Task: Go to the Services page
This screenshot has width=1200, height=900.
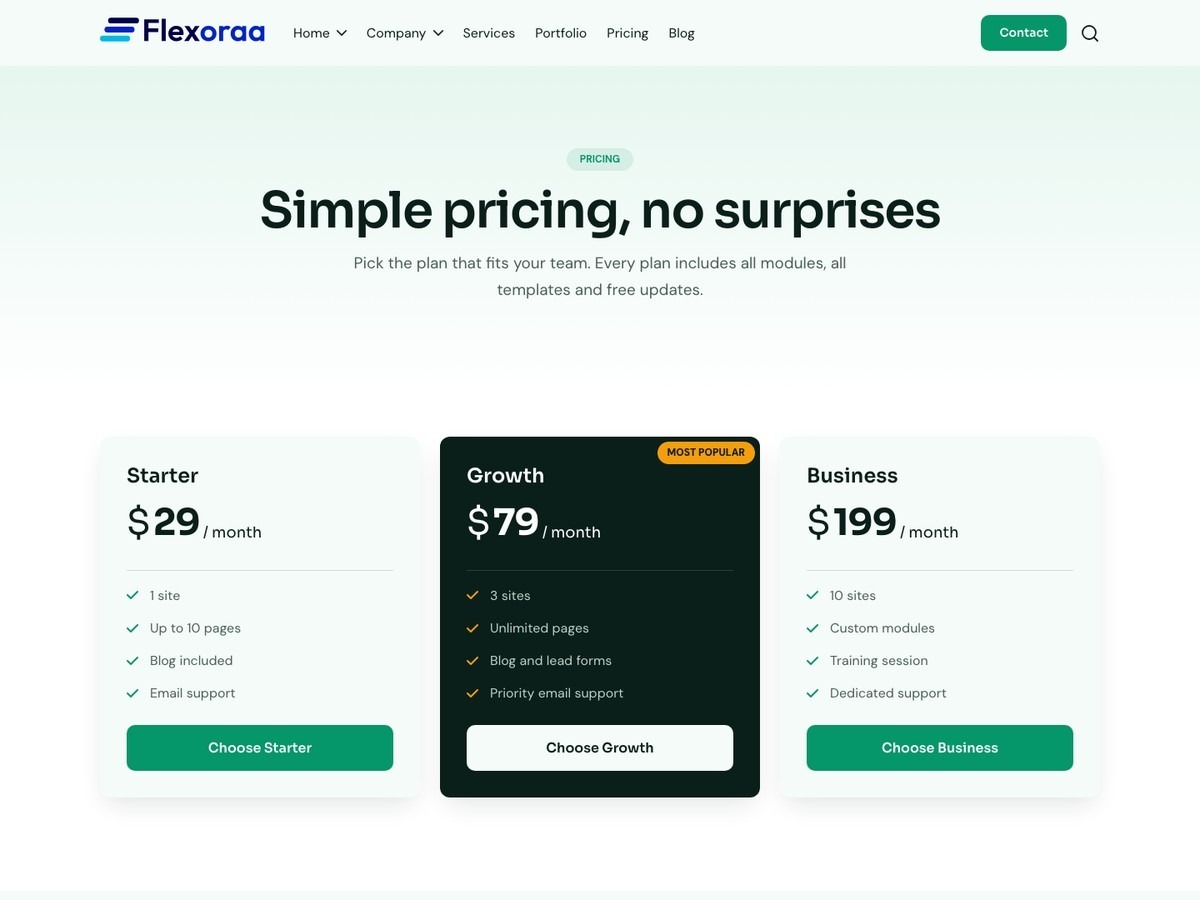Action: (x=489, y=33)
